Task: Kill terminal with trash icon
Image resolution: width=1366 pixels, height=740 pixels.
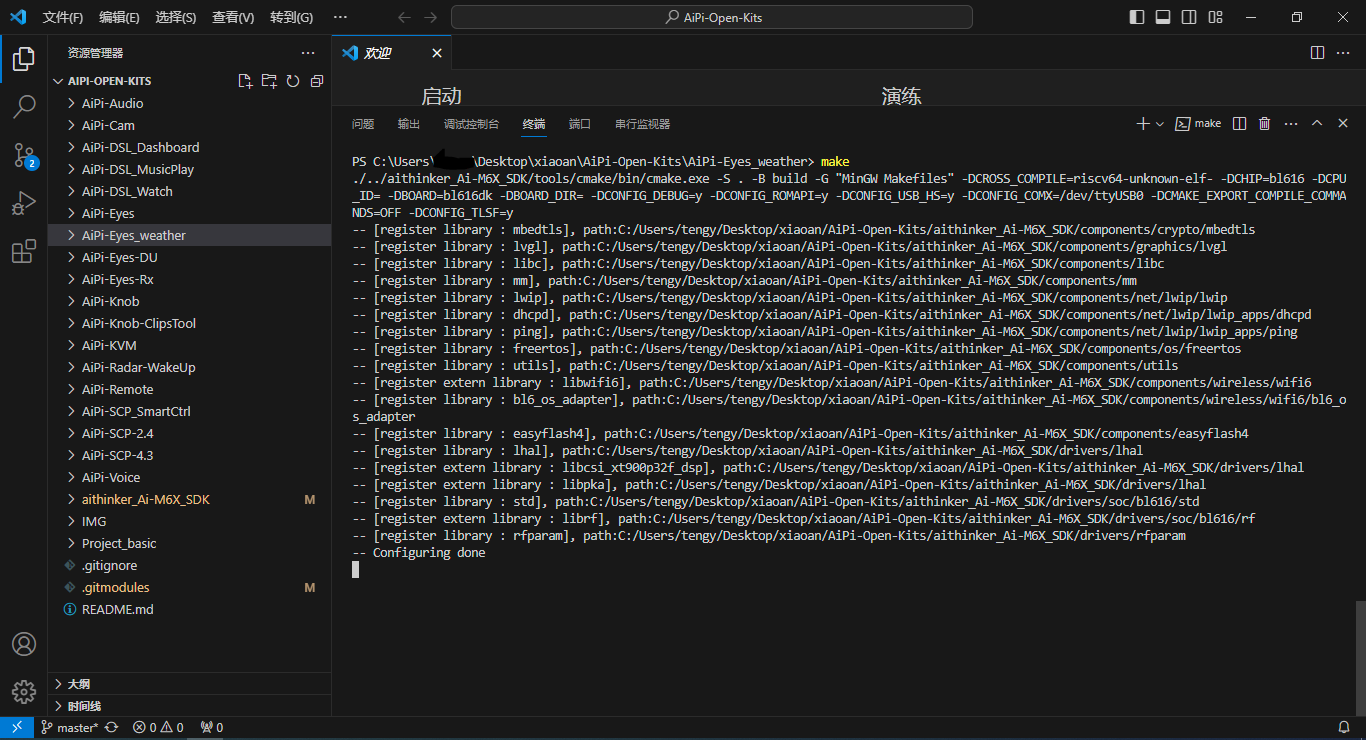Action: [1264, 124]
